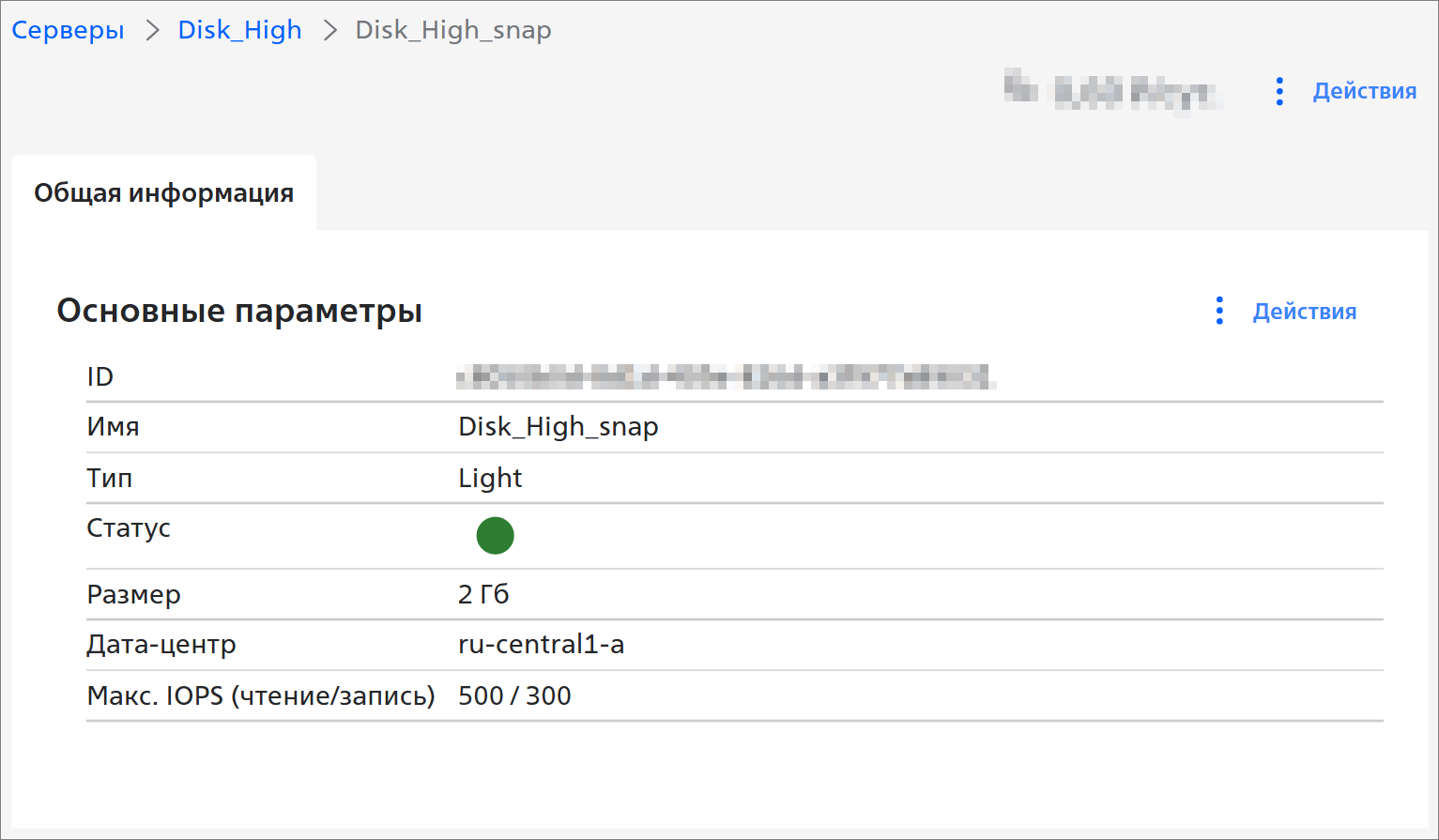Click the Статус row label
The image size is (1439, 840).
pyautogui.click(x=129, y=528)
